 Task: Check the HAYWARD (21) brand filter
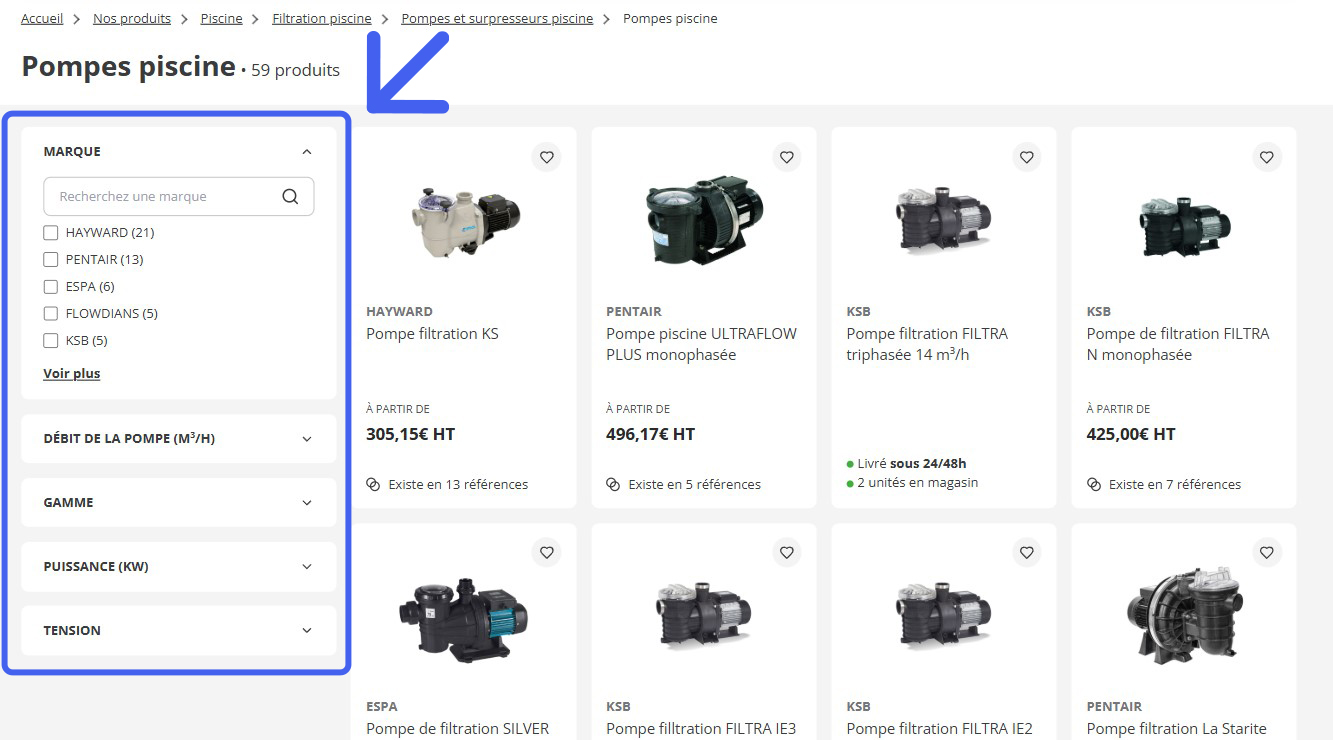51,233
